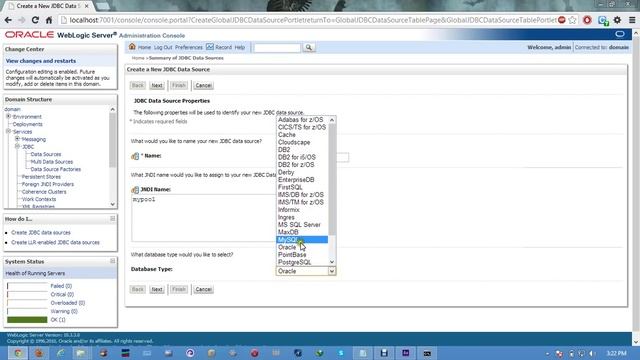Select DB2 in database list
This screenshot has height=360, width=640.
pyautogui.click(x=302, y=150)
